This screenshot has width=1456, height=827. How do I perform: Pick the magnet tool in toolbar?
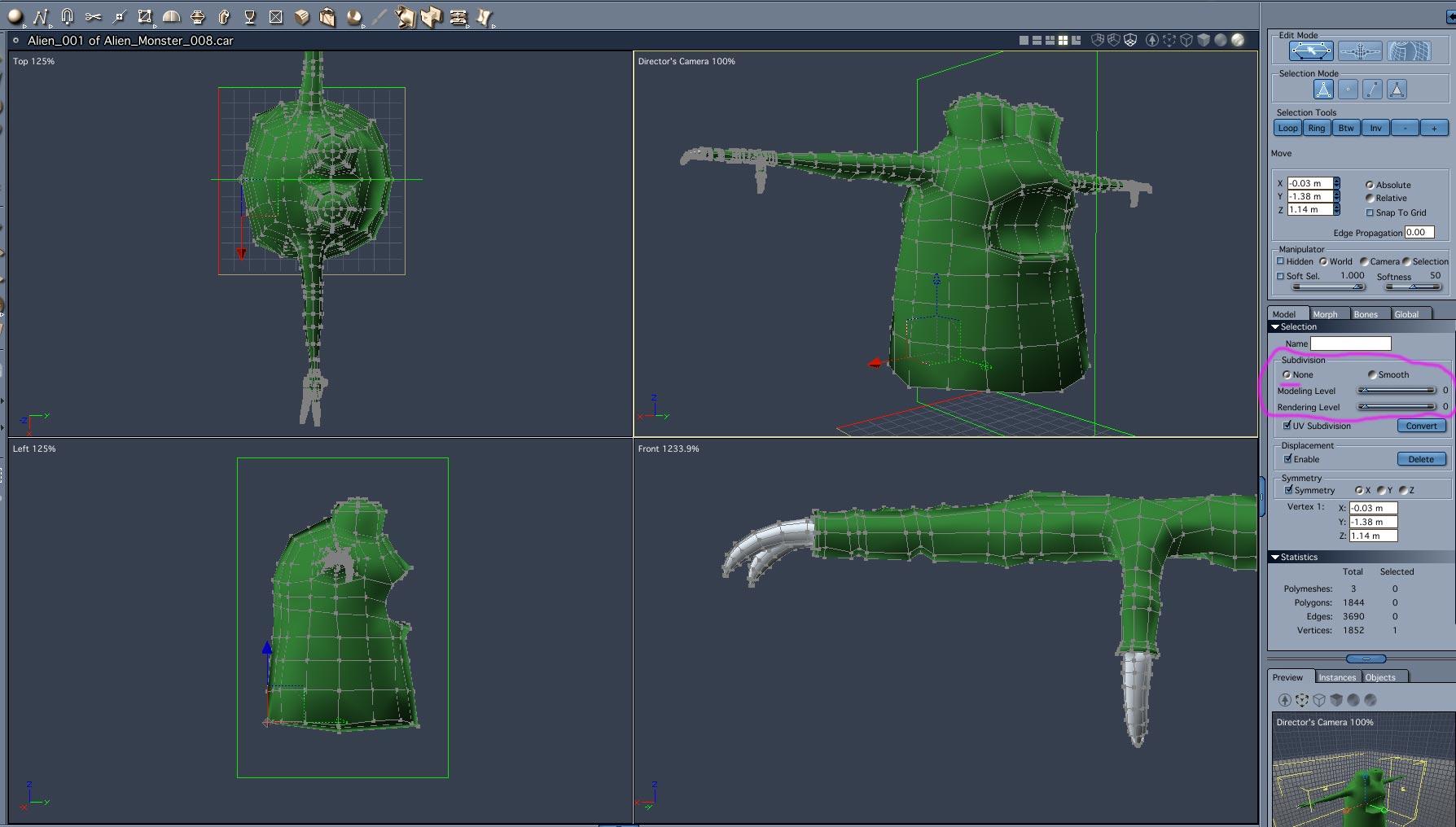pos(67,16)
